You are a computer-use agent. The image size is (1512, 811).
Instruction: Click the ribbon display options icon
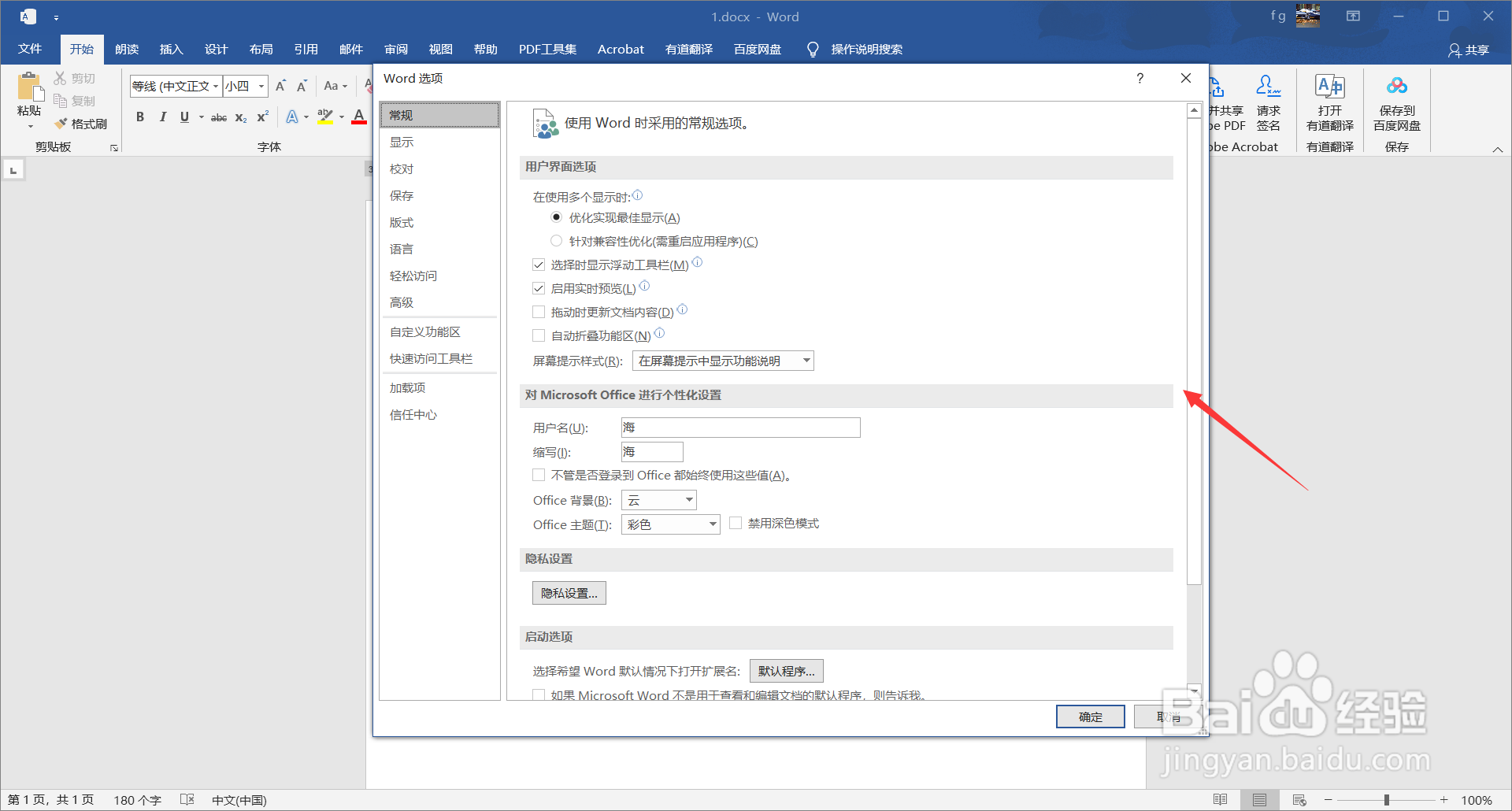pyautogui.click(x=1353, y=16)
